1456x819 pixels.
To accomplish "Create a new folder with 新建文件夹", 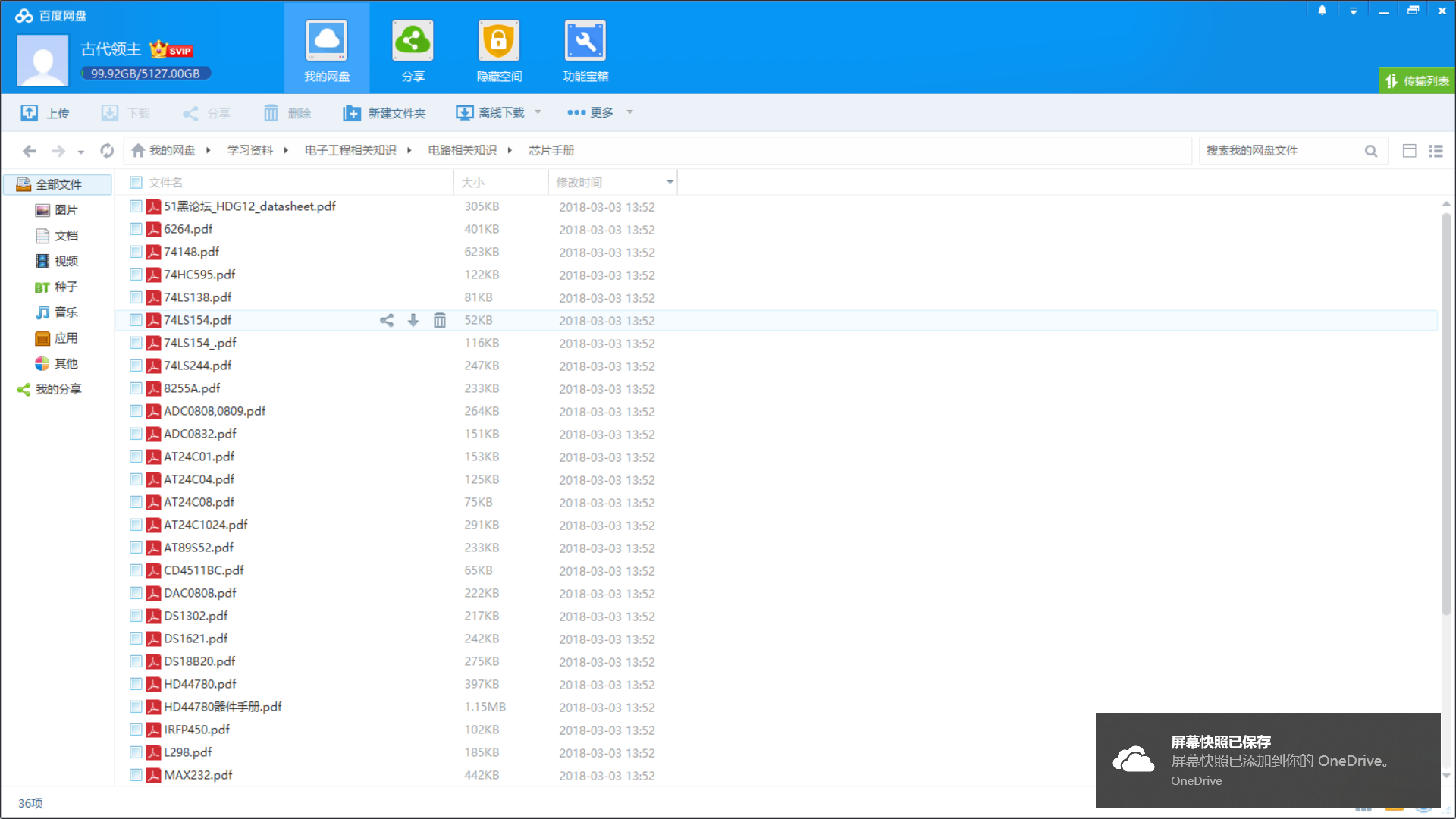I will [x=384, y=113].
